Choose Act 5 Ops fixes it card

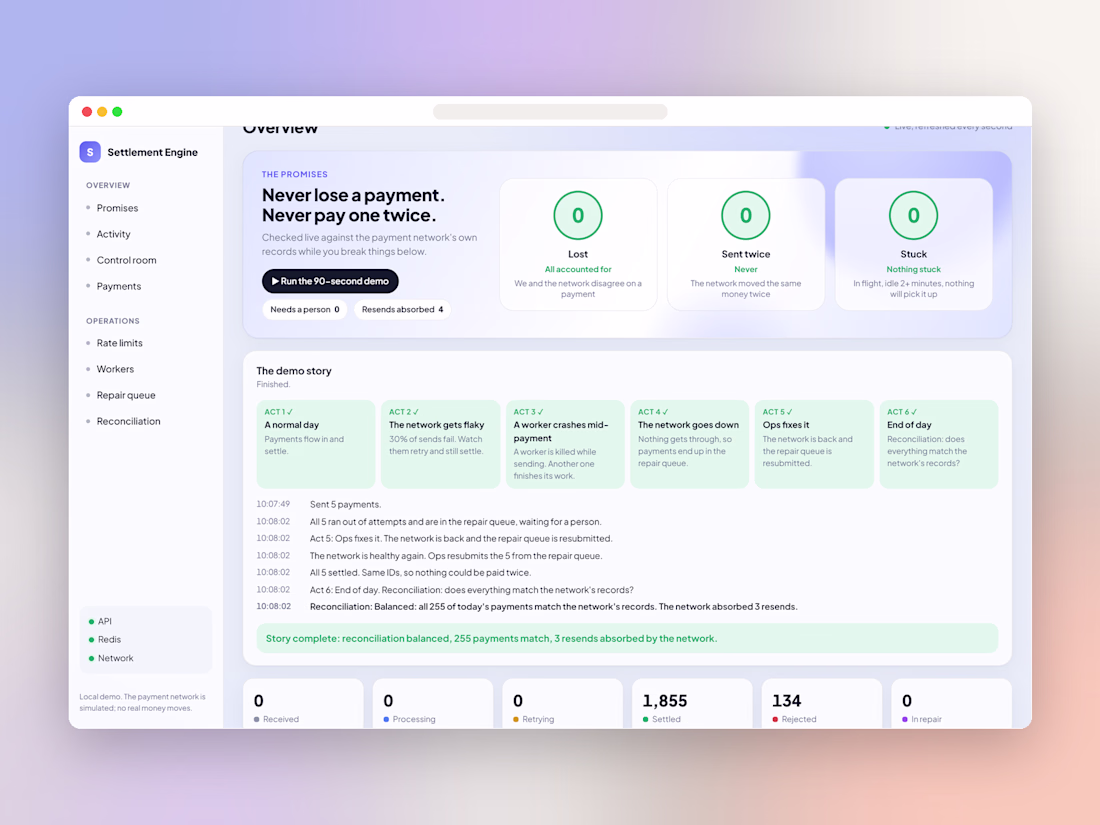(x=814, y=444)
